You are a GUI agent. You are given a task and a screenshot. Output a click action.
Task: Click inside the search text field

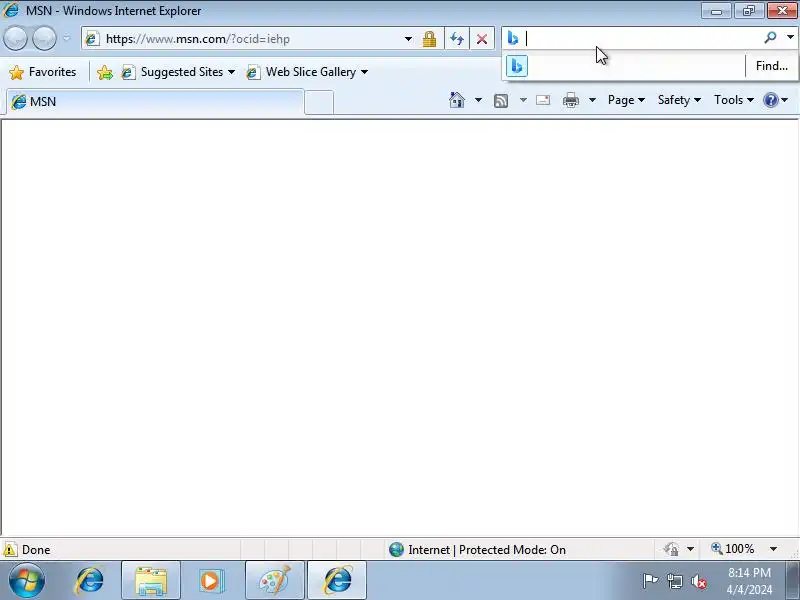pos(642,38)
